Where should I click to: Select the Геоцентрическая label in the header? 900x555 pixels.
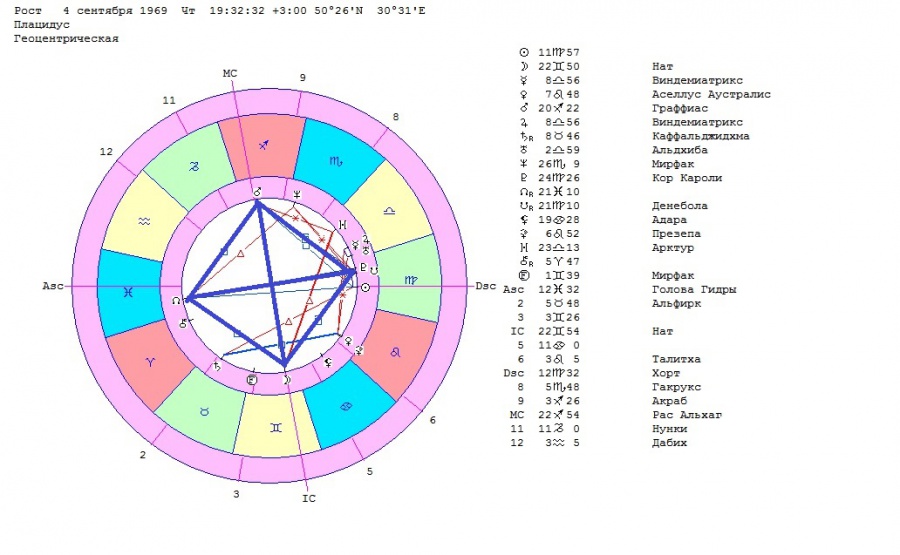(66, 38)
